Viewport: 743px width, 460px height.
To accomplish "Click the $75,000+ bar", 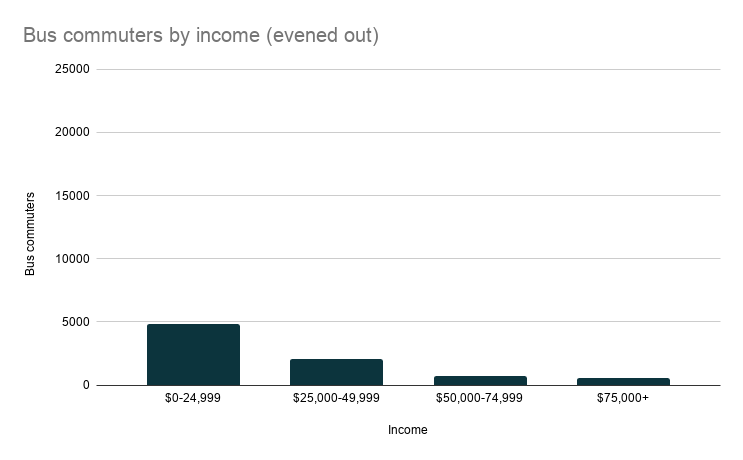I will (x=623, y=382).
